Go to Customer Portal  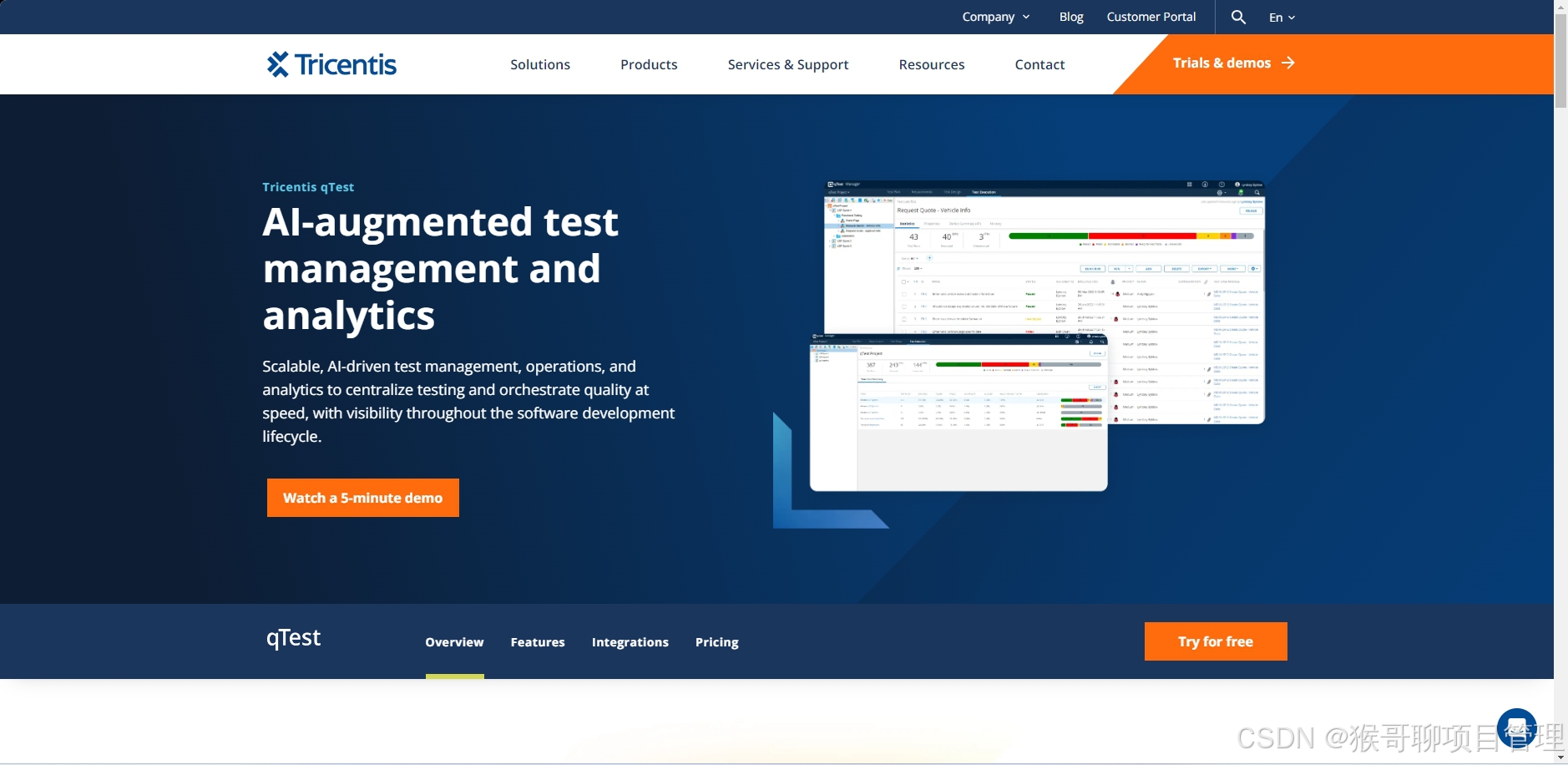pyautogui.click(x=1151, y=17)
